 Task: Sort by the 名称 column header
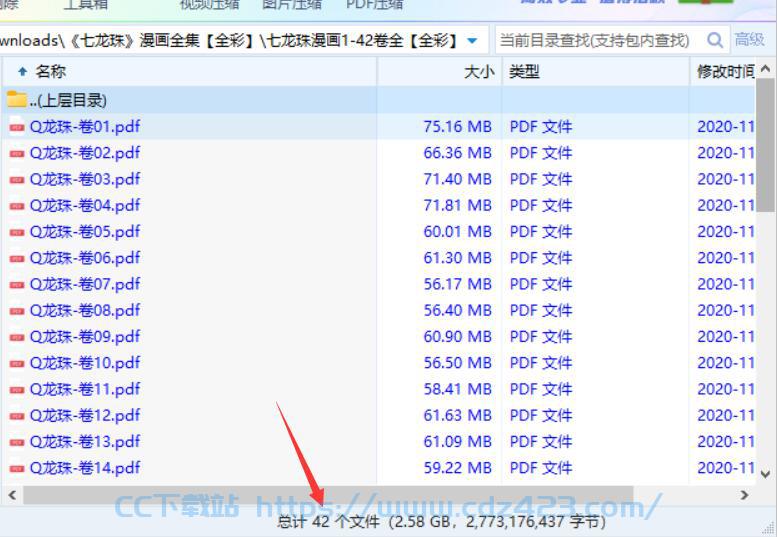coord(189,72)
